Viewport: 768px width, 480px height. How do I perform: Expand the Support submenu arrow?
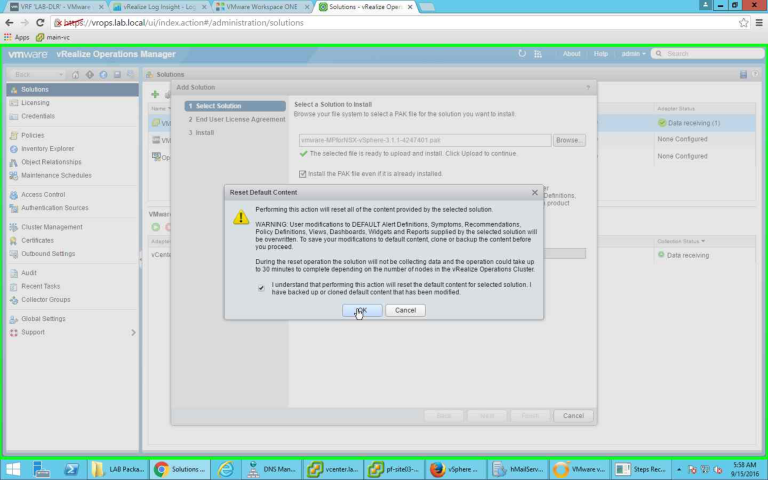tap(133, 332)
